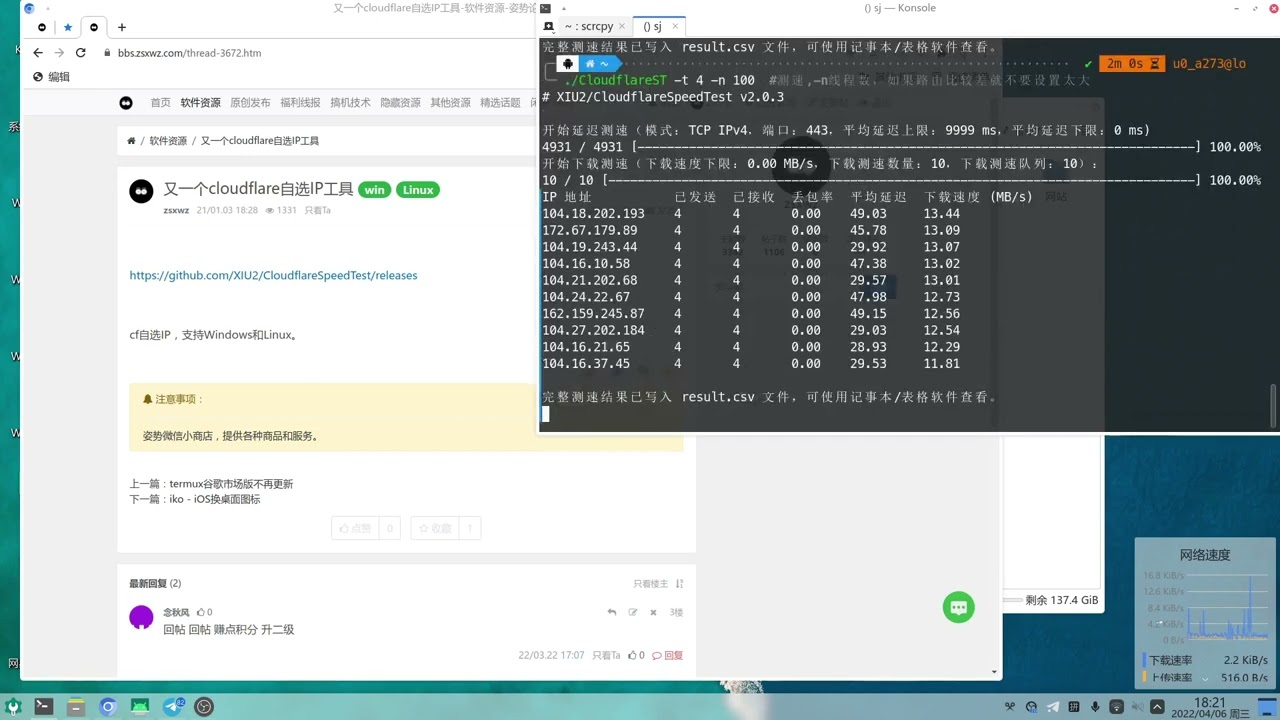Open 软件资源 breadcrumb link
The height and width of the screenshot is (720, 1280).
click(x=168, y=141)
